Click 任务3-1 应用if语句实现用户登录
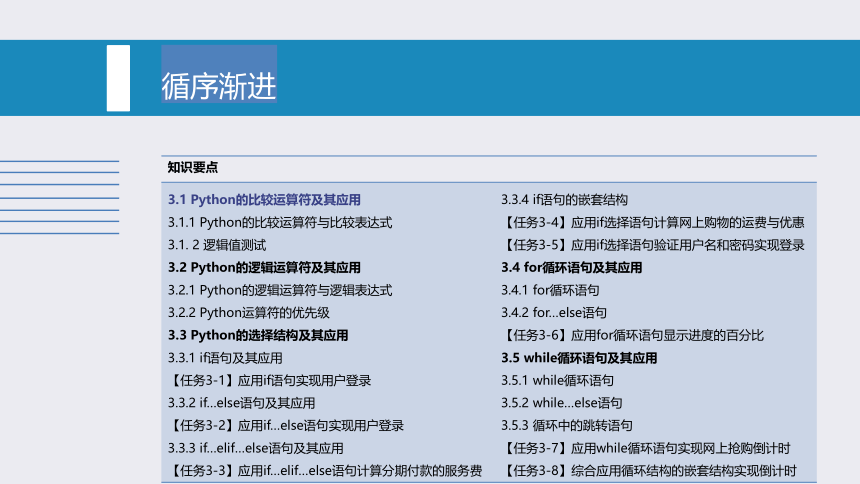This screenshot has height=484, width=860. pyautogui.click(x=269, y=380)
